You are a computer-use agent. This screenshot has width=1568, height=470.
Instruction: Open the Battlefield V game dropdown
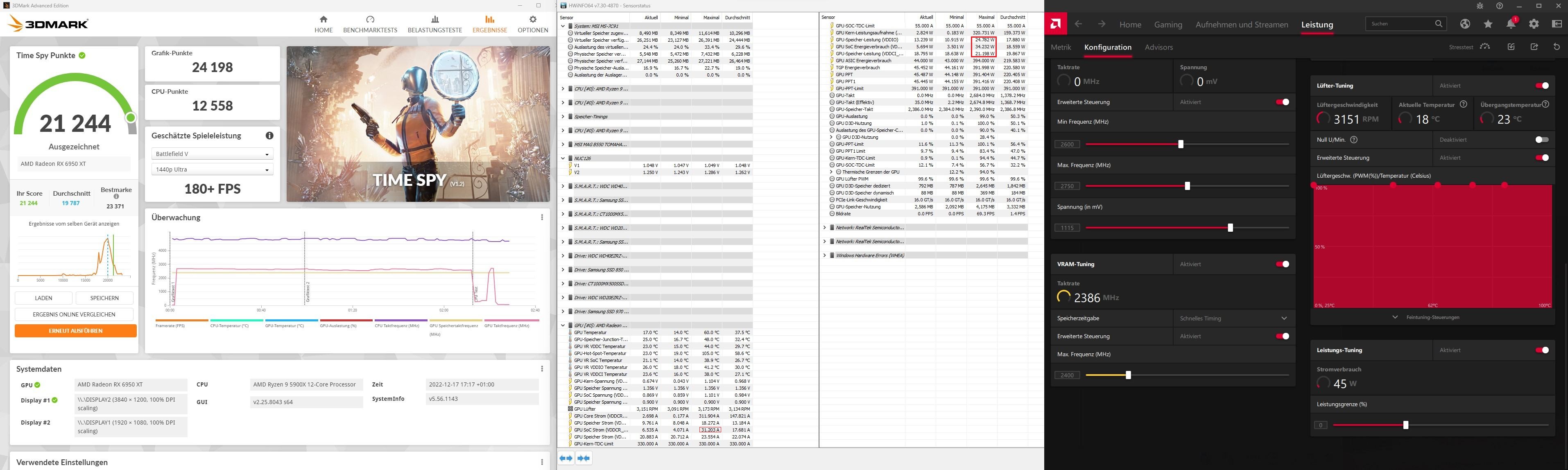[212, 154]
